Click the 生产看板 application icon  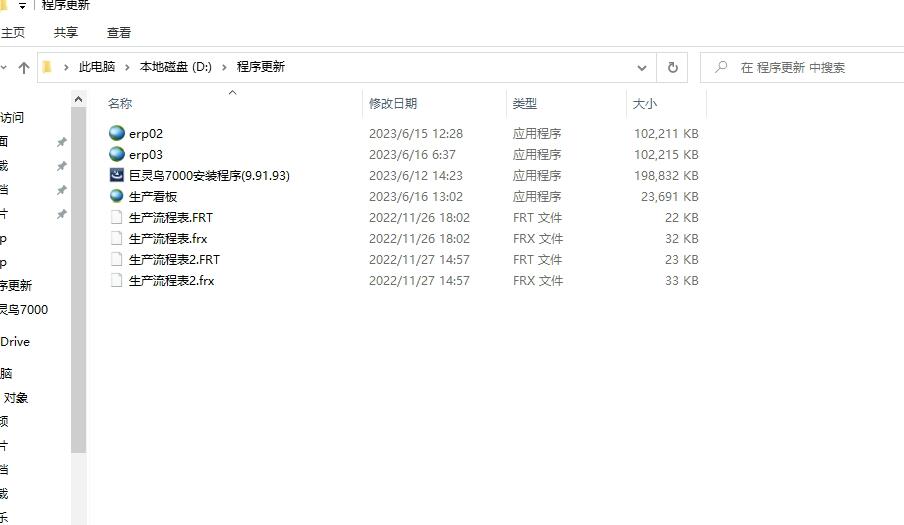(117, 196)
